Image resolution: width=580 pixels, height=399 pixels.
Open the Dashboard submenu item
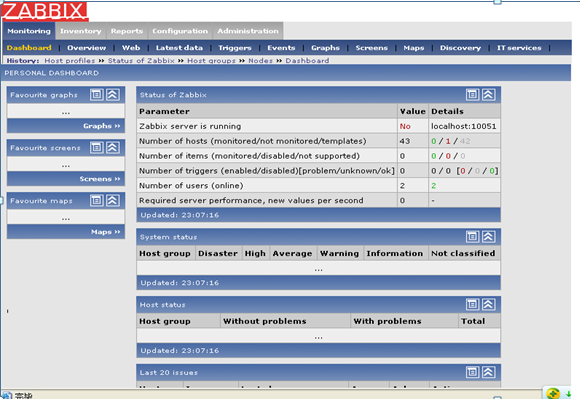[x=29, y=48]
